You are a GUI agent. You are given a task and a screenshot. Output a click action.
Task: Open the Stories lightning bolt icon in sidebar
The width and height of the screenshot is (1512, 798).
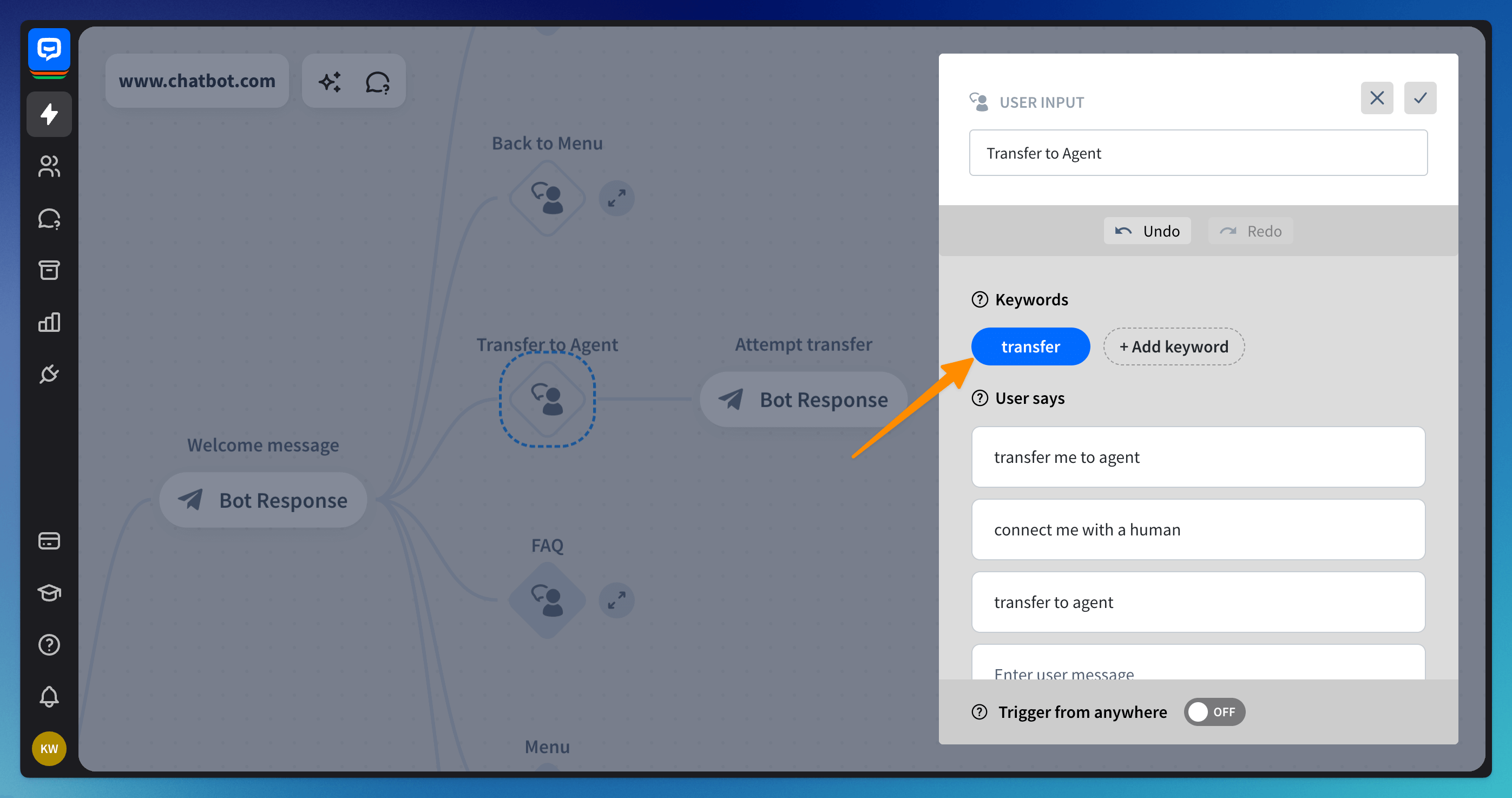49,114
